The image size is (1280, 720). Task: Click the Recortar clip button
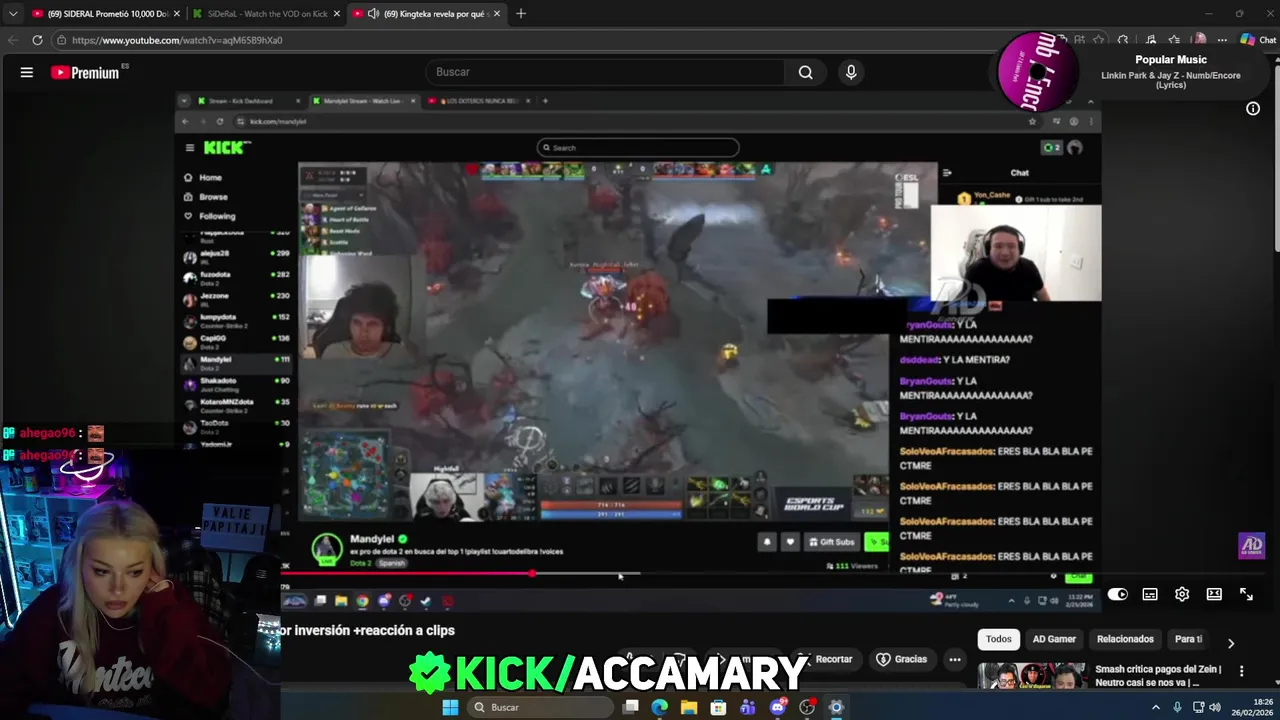tap(829, 659)
